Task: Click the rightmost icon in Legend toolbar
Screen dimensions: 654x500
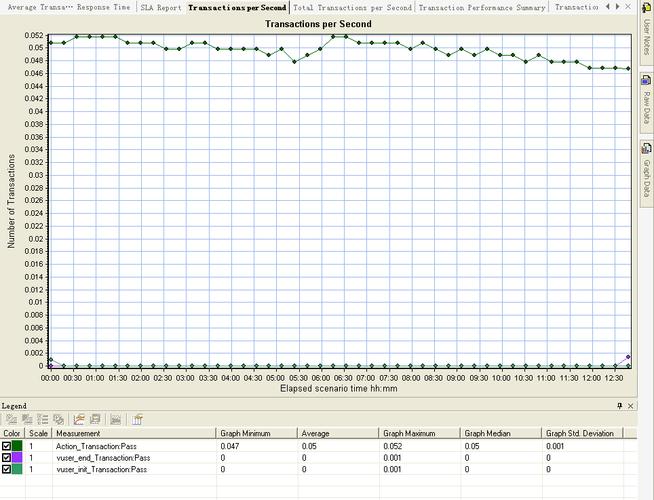Action: (138, 419)
